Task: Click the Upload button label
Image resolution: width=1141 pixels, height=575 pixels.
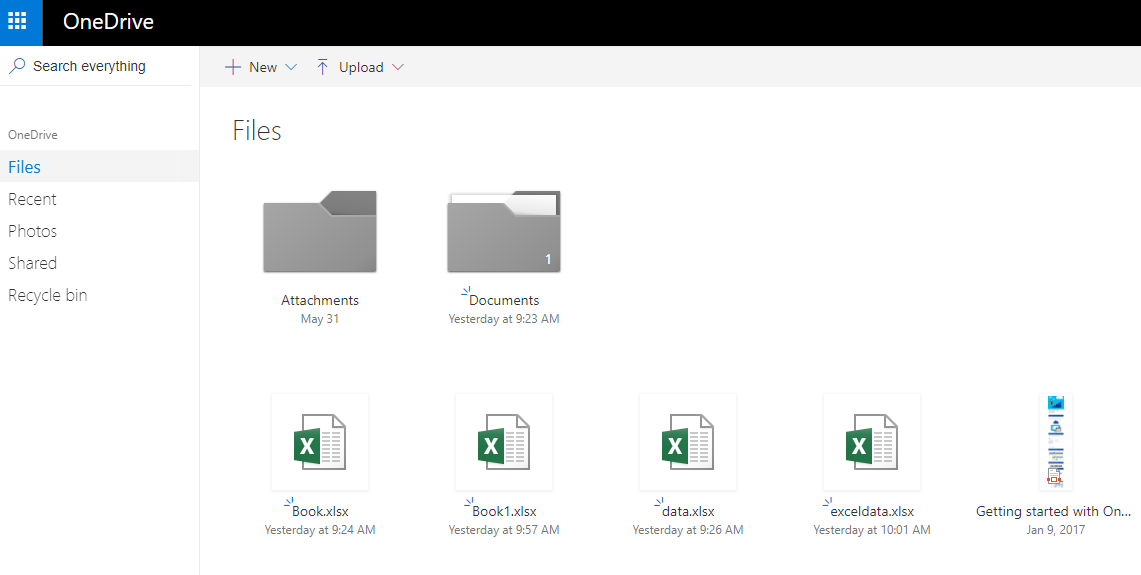Action: pyautogui.click(x=361, y=67)
